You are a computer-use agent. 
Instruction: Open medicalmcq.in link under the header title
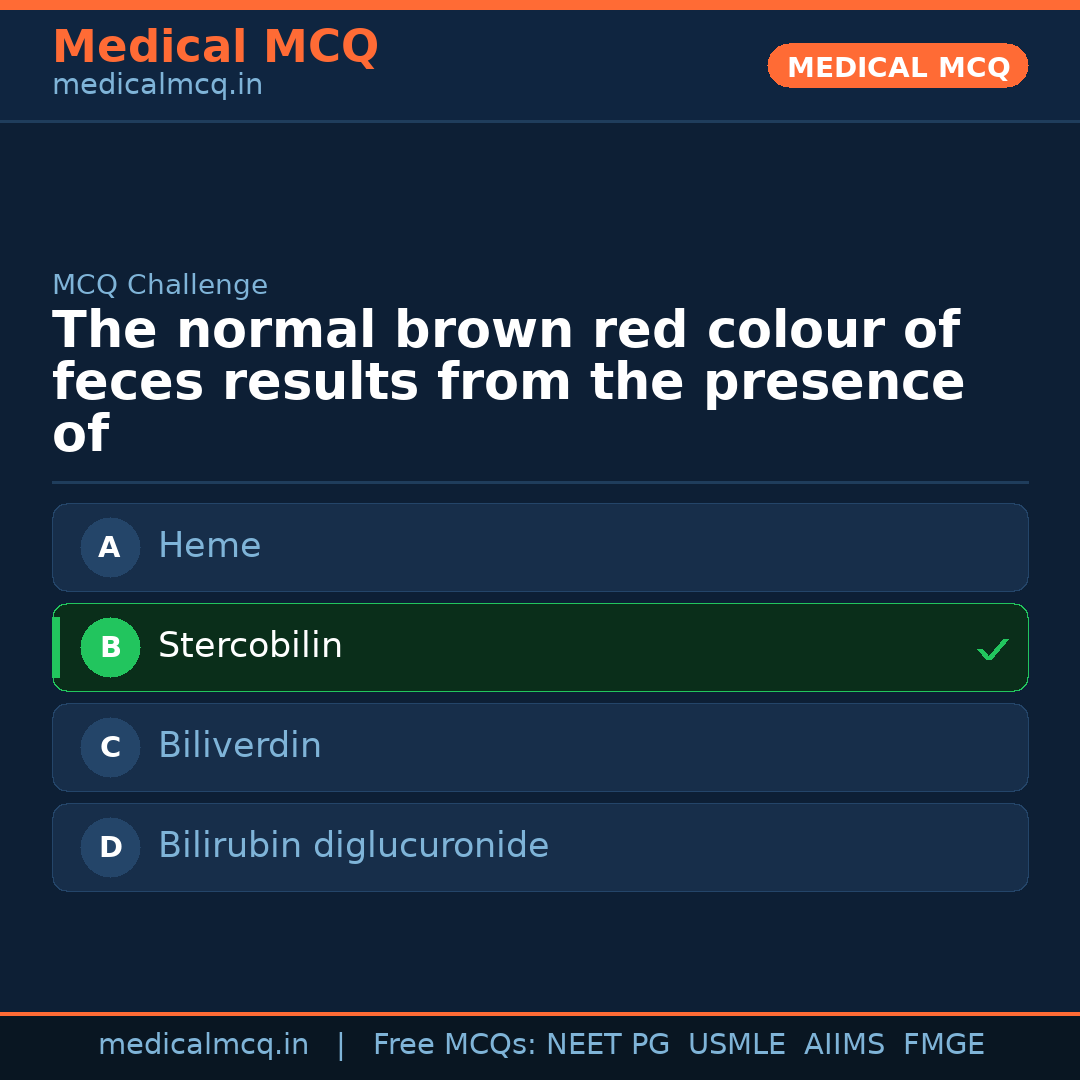tap(157, 86)
